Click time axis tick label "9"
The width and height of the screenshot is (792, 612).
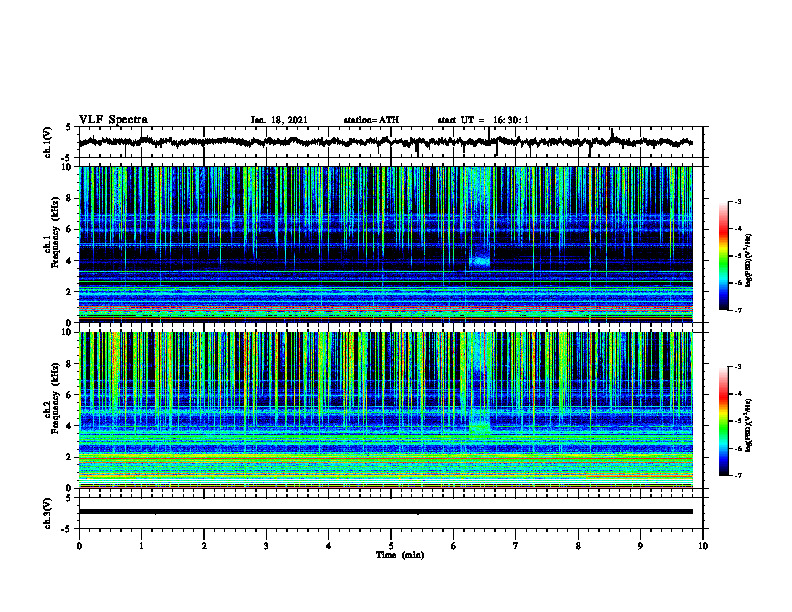[640, 546]
